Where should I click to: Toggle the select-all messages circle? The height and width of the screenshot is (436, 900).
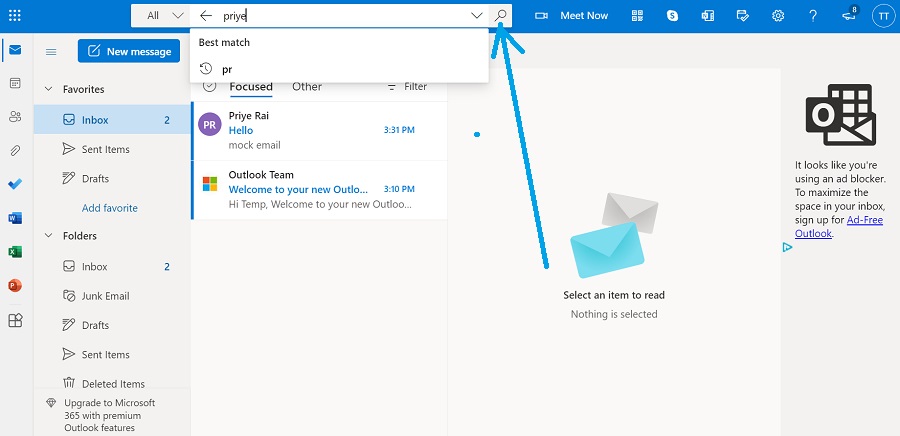(x=210, y=87)
